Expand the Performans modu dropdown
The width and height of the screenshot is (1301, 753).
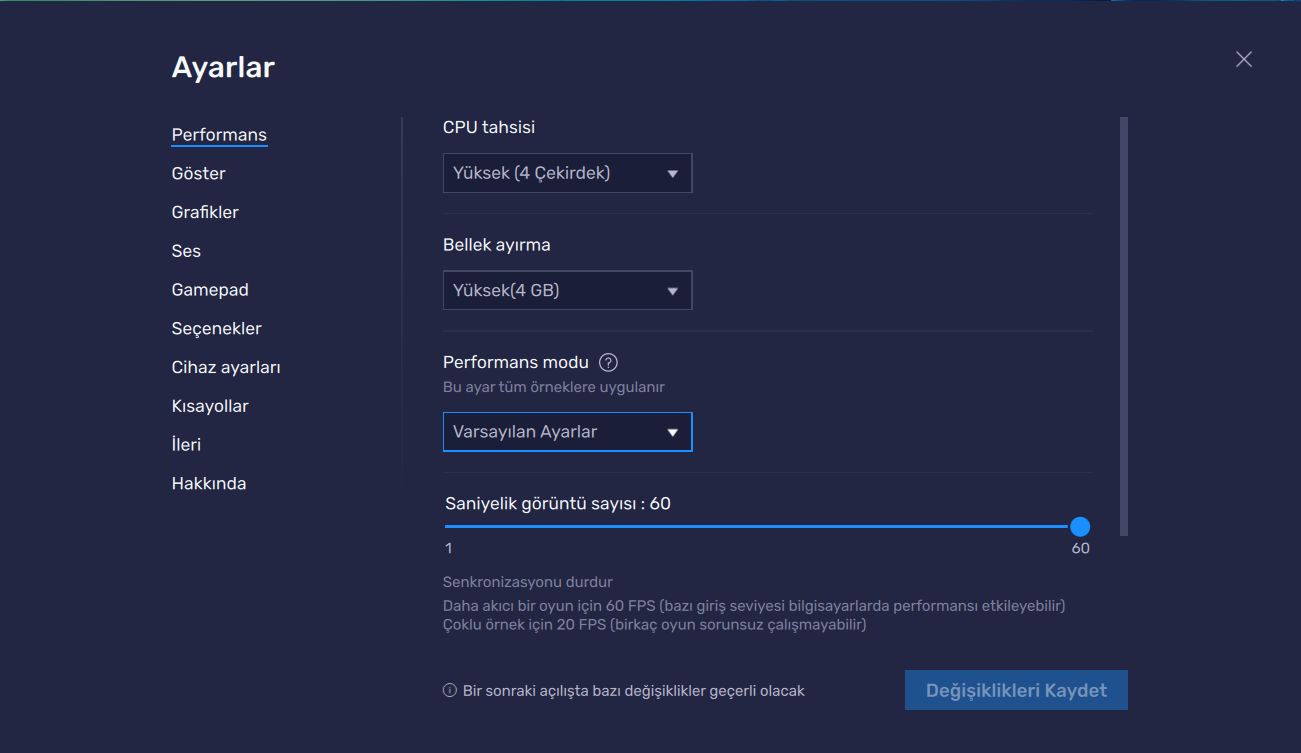pos(567,432)
